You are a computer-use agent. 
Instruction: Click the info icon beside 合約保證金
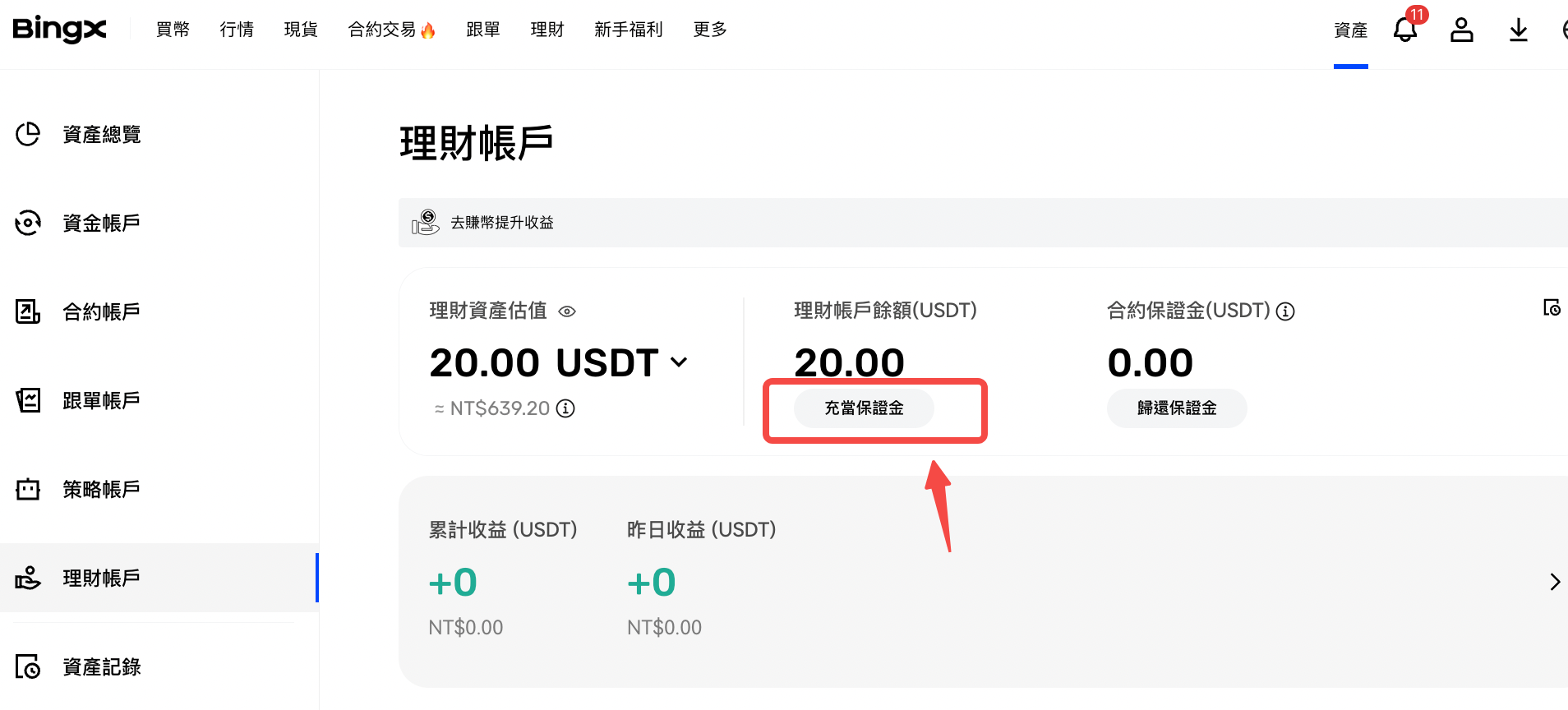click(x=1286, y=311)
